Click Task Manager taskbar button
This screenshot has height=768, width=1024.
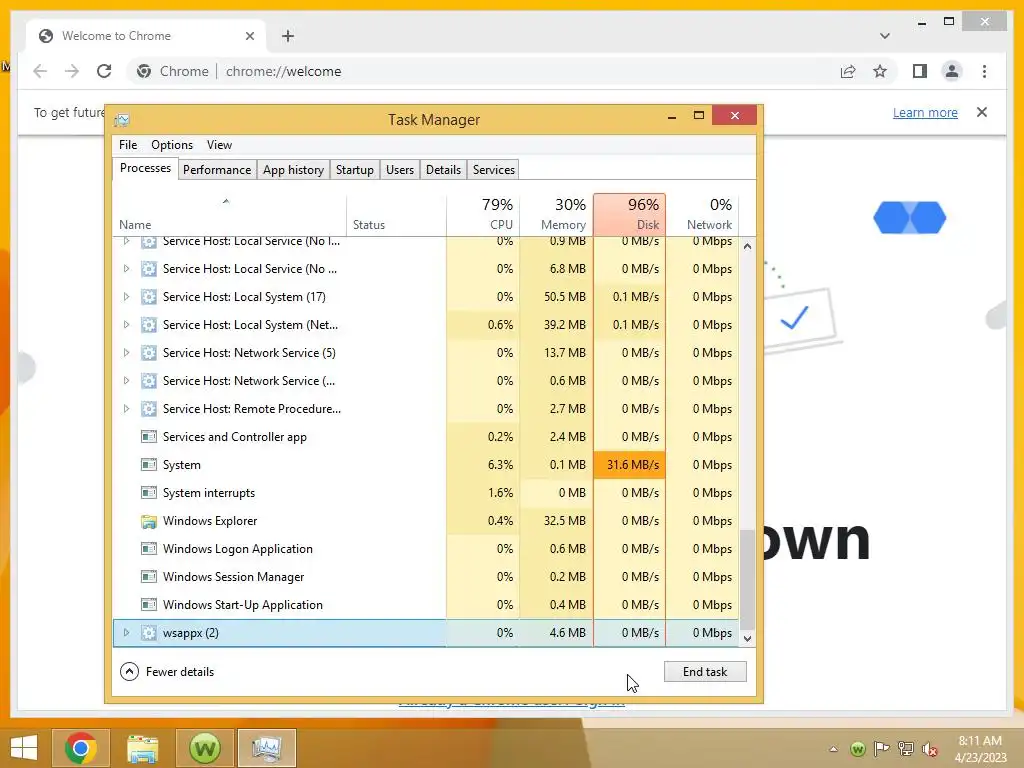[266, 748]
